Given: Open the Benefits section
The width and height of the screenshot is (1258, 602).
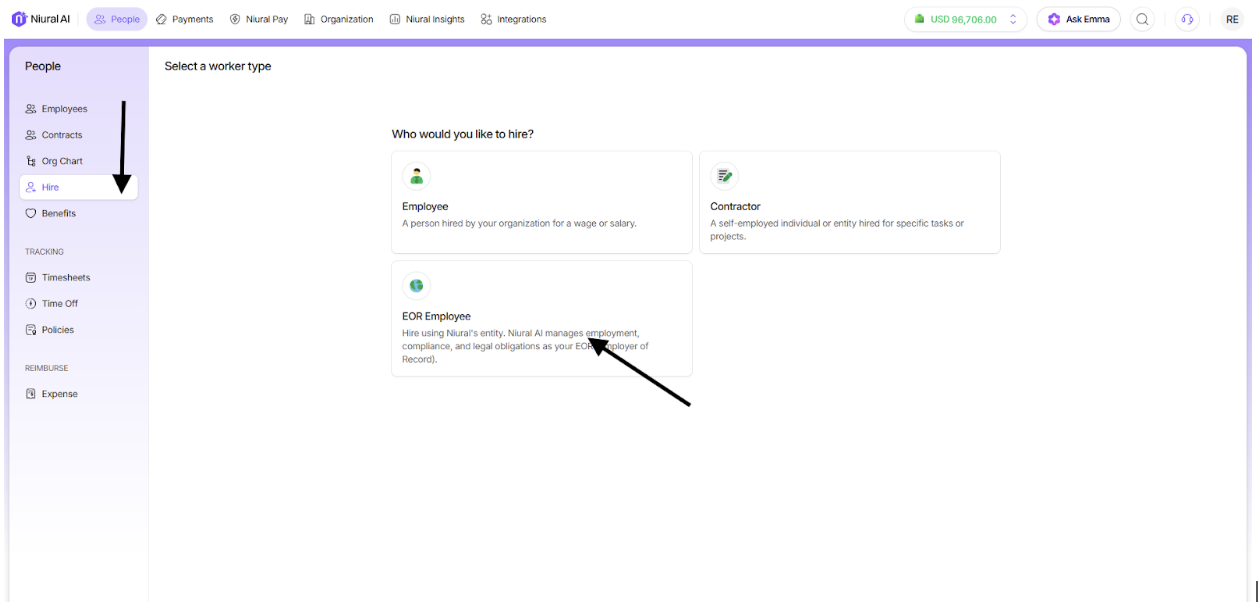Looking at the screenshot, I should 59,213.
